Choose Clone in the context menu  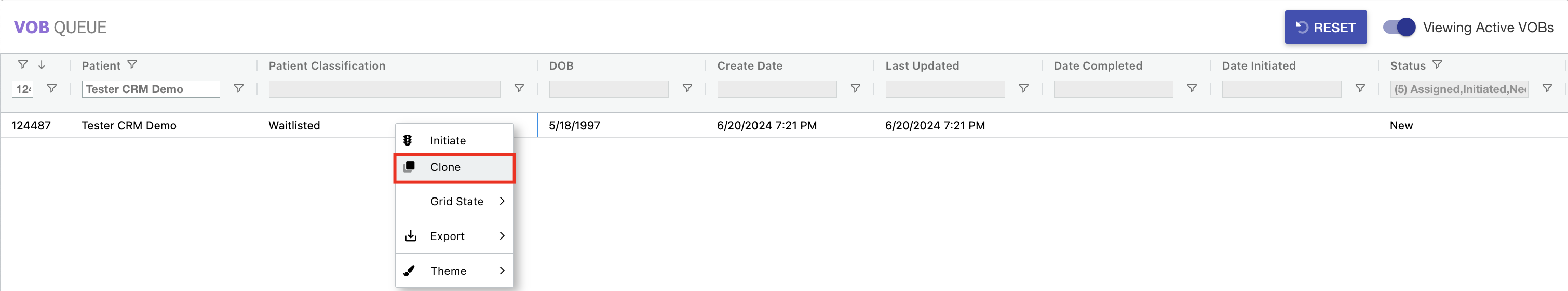click(445, 167)
